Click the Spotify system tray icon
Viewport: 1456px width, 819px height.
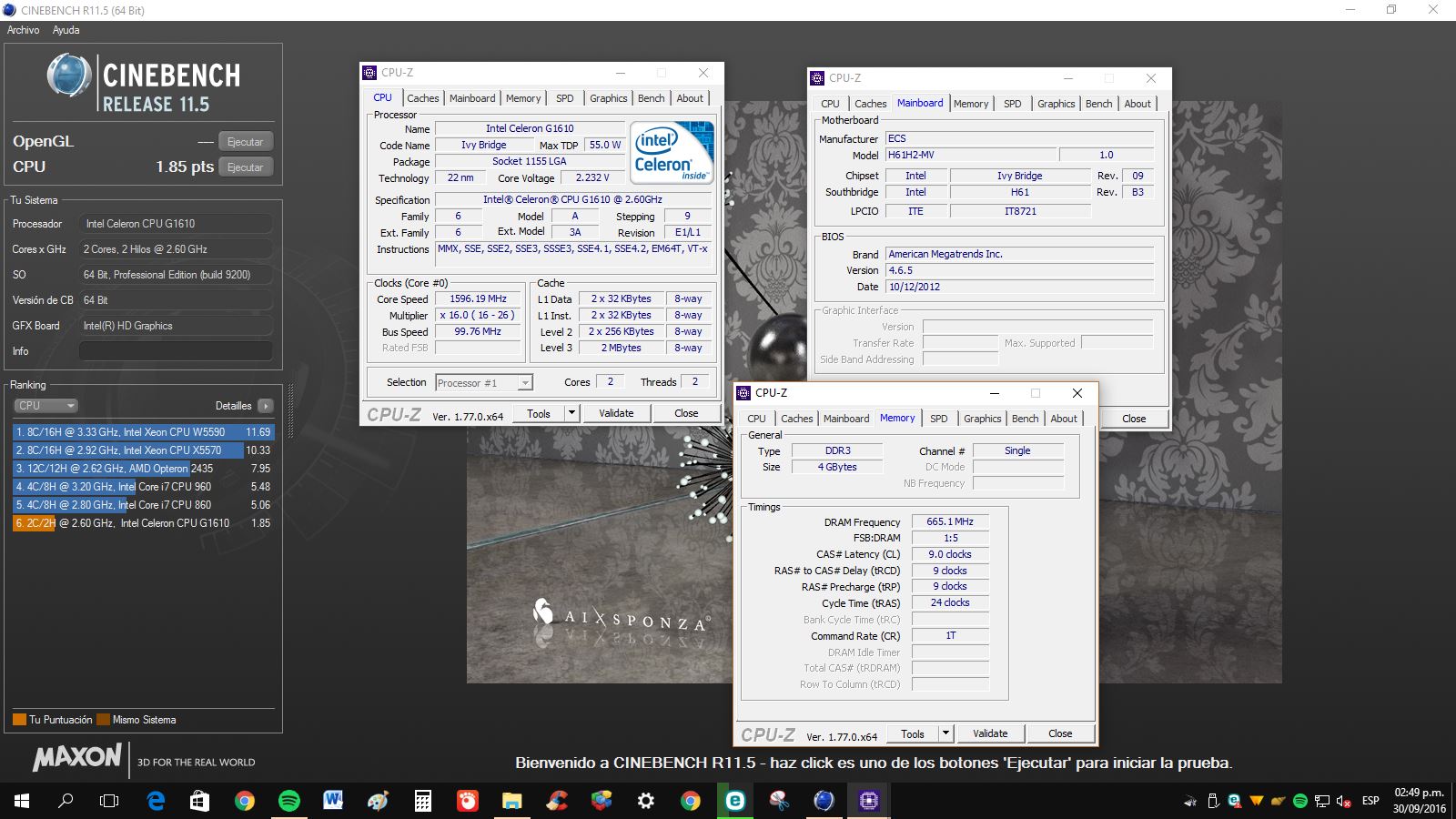1299,801
